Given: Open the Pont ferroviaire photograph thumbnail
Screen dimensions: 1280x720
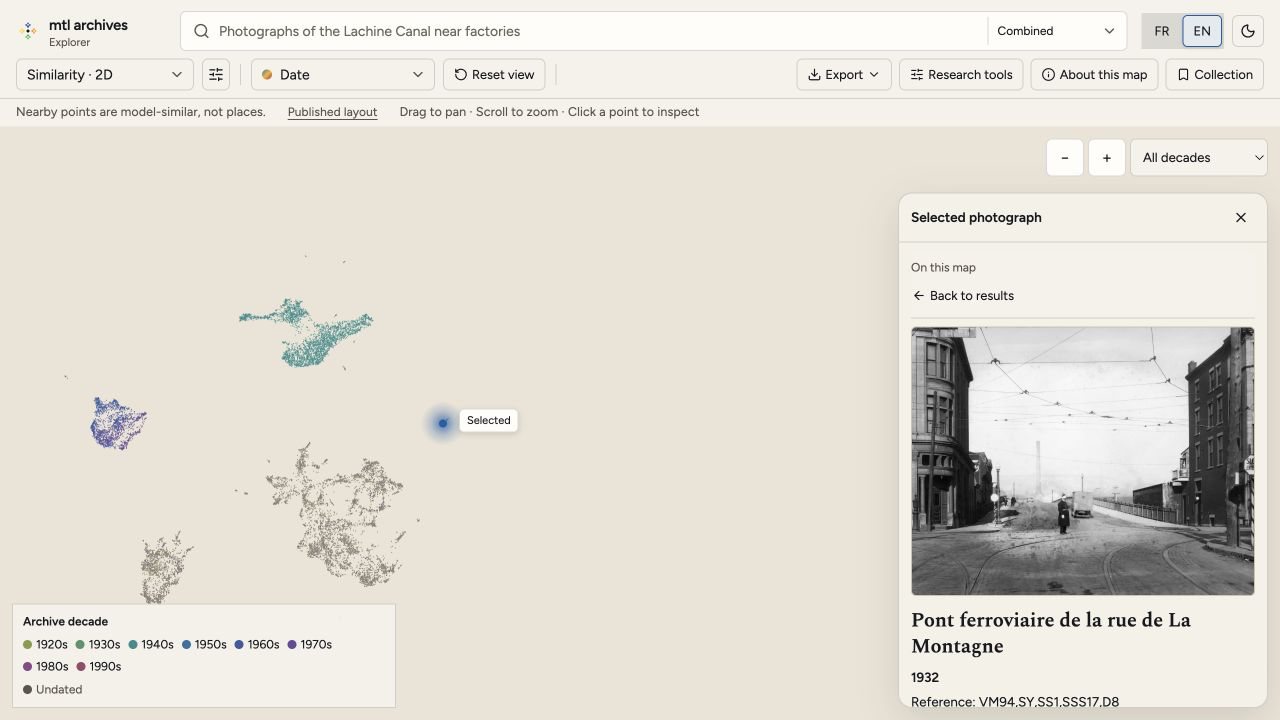Looking at the screenshot, I should click(1083, 461).
